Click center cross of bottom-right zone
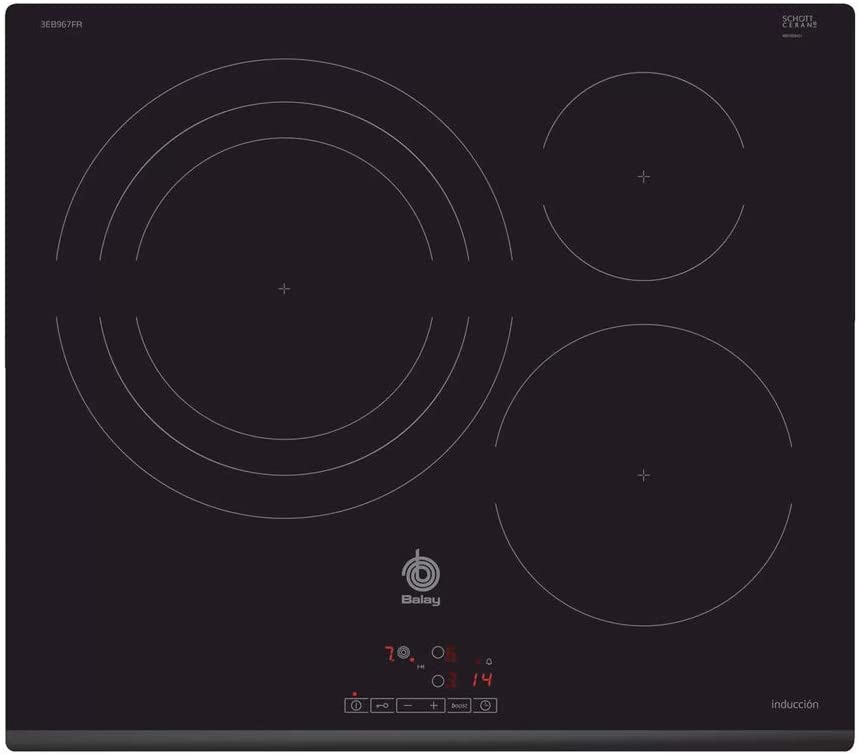860x756 pixels. (644, 475)
